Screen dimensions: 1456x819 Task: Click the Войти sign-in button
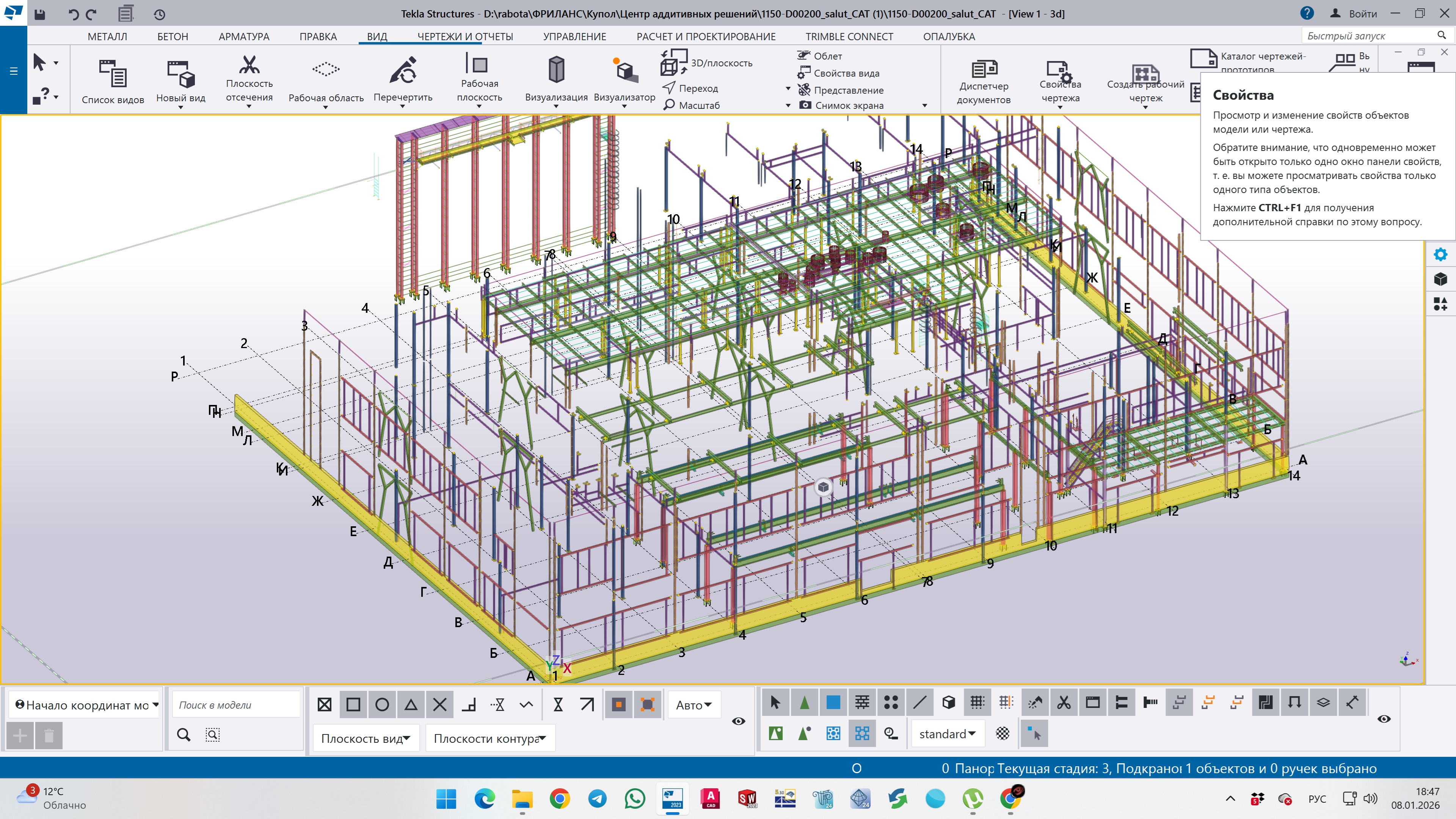pos(1353,14)
